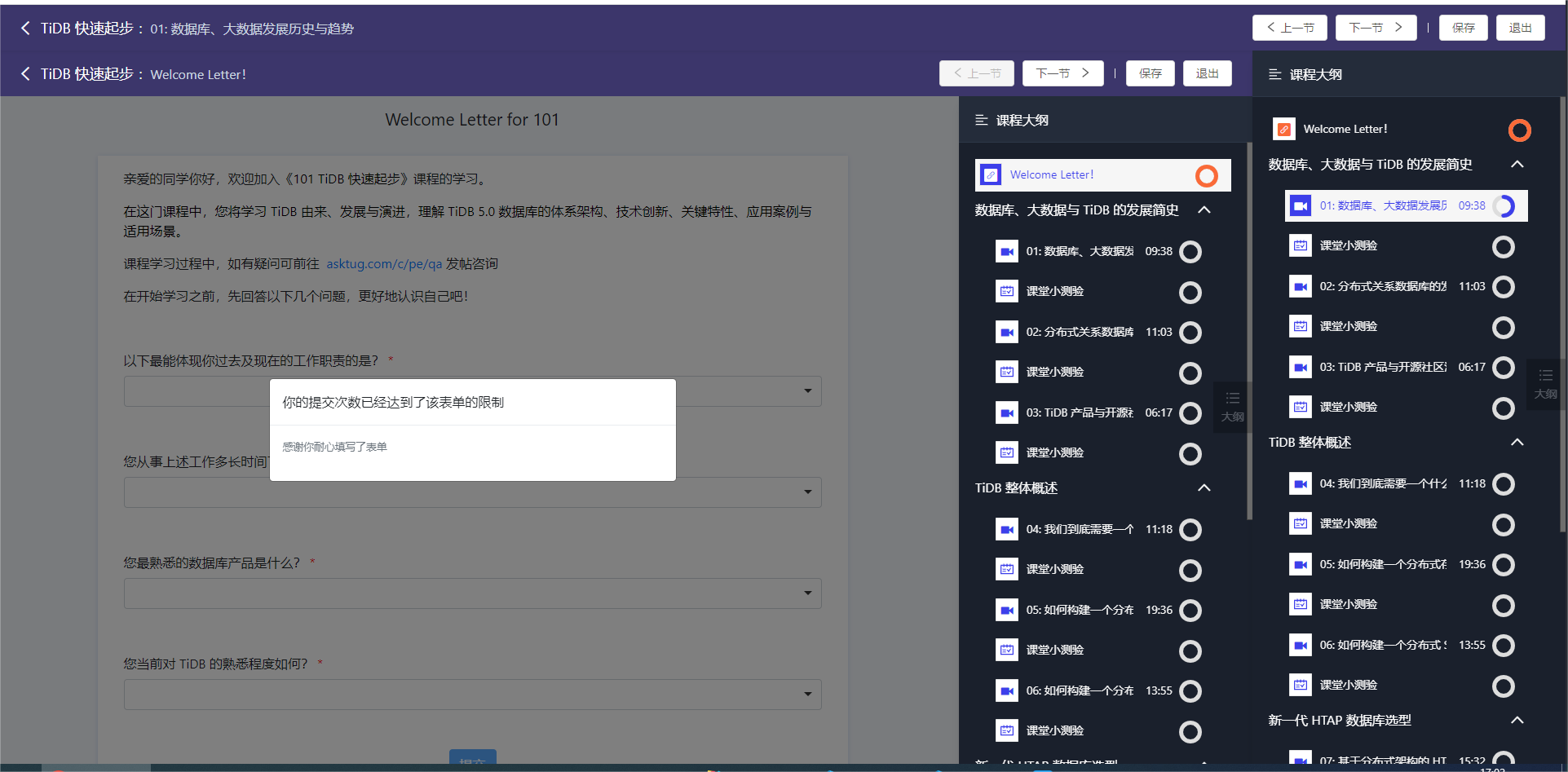
Task: Open lesson 05: 如何构建一个分布 title in the front outline
Action: tap(1080, 610)
